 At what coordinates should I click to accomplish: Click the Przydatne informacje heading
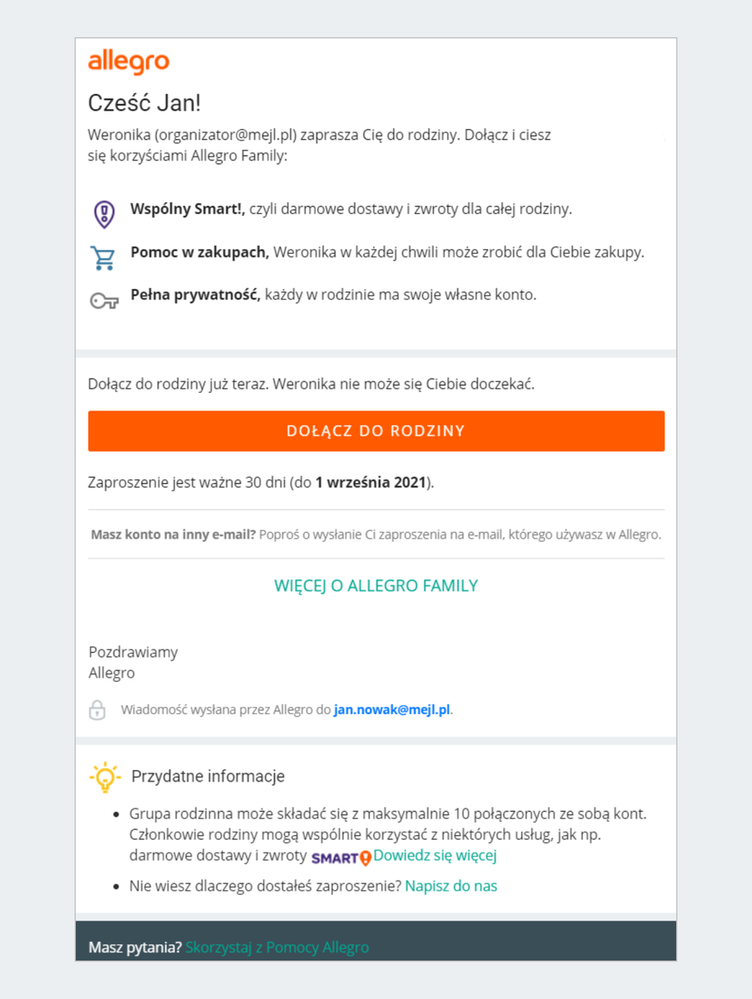pos(208,777)
